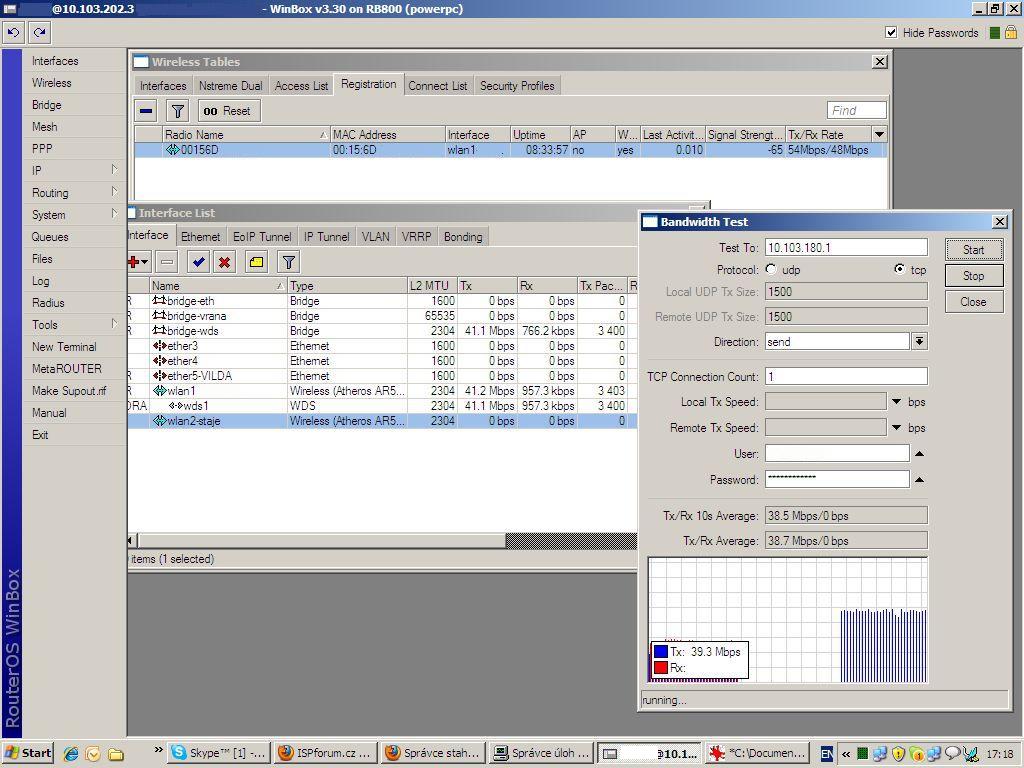The width and height of the screenshot is (1024, 768).
Task: Click the filter funnel in Wireless Tables
Action: [176, 111]
